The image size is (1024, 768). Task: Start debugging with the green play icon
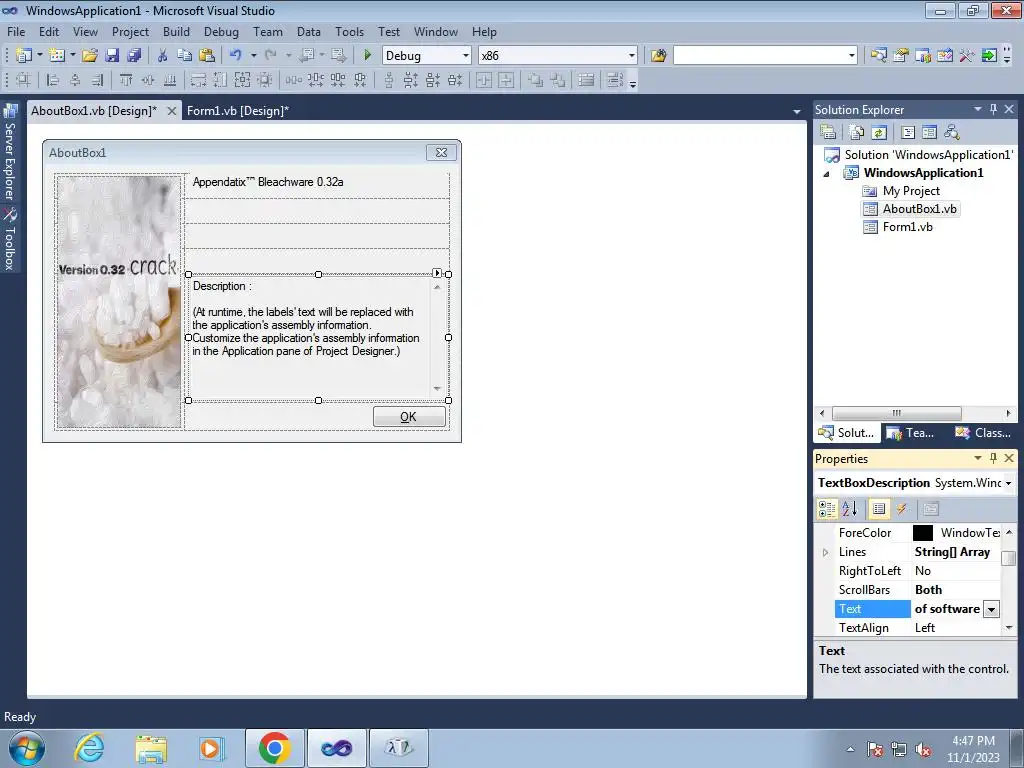tap(368, 56)
